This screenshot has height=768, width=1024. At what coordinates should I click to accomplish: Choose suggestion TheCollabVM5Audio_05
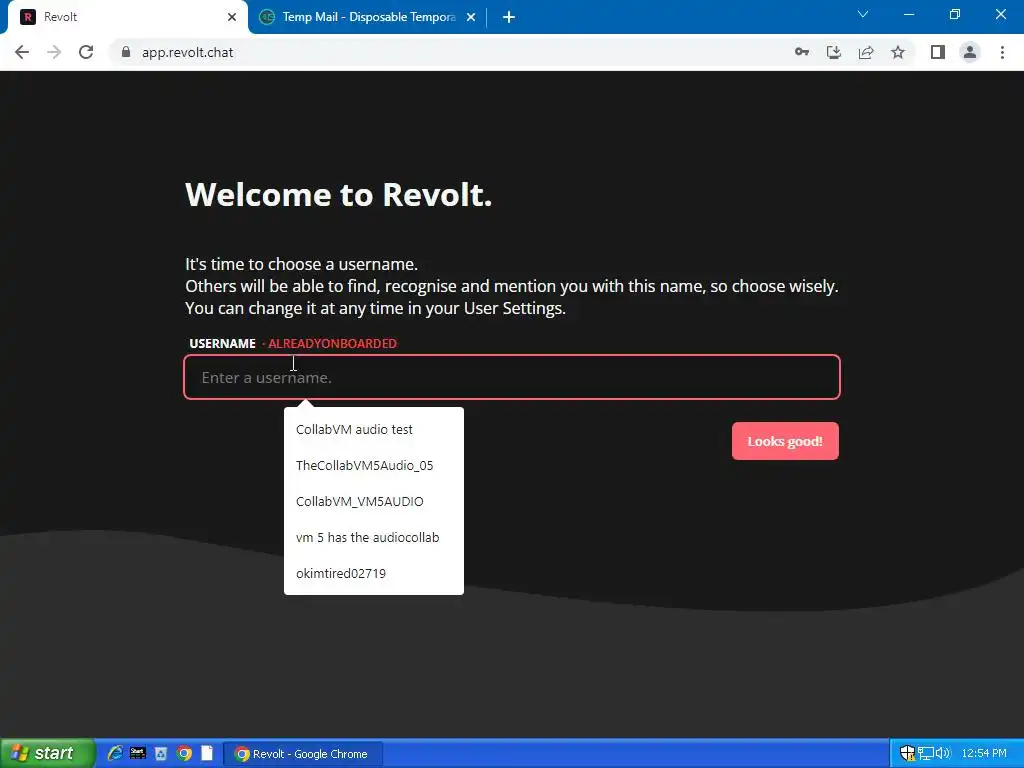tap(374, 465)
